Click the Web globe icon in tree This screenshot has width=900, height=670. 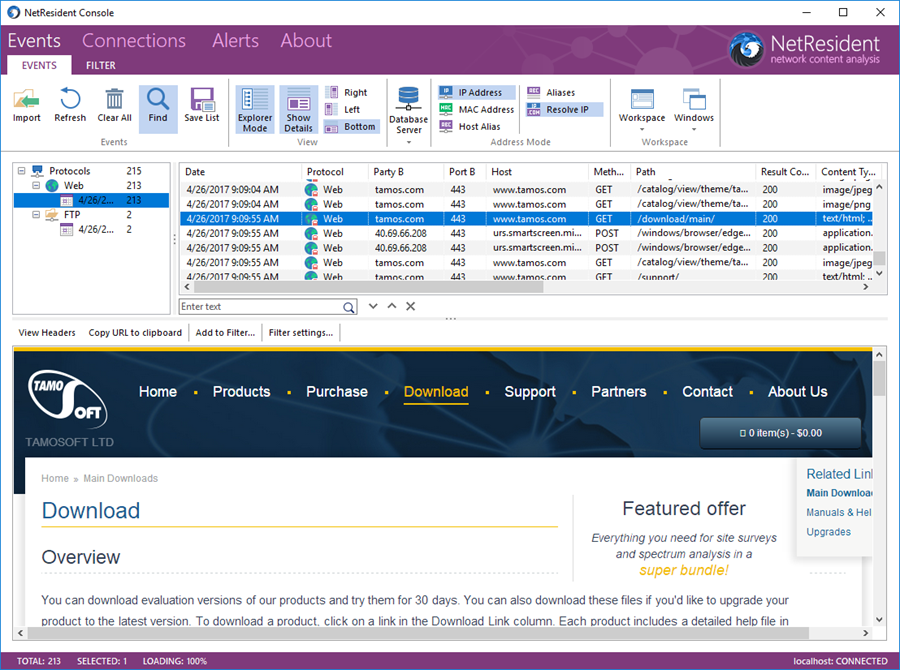pos(52,185)
